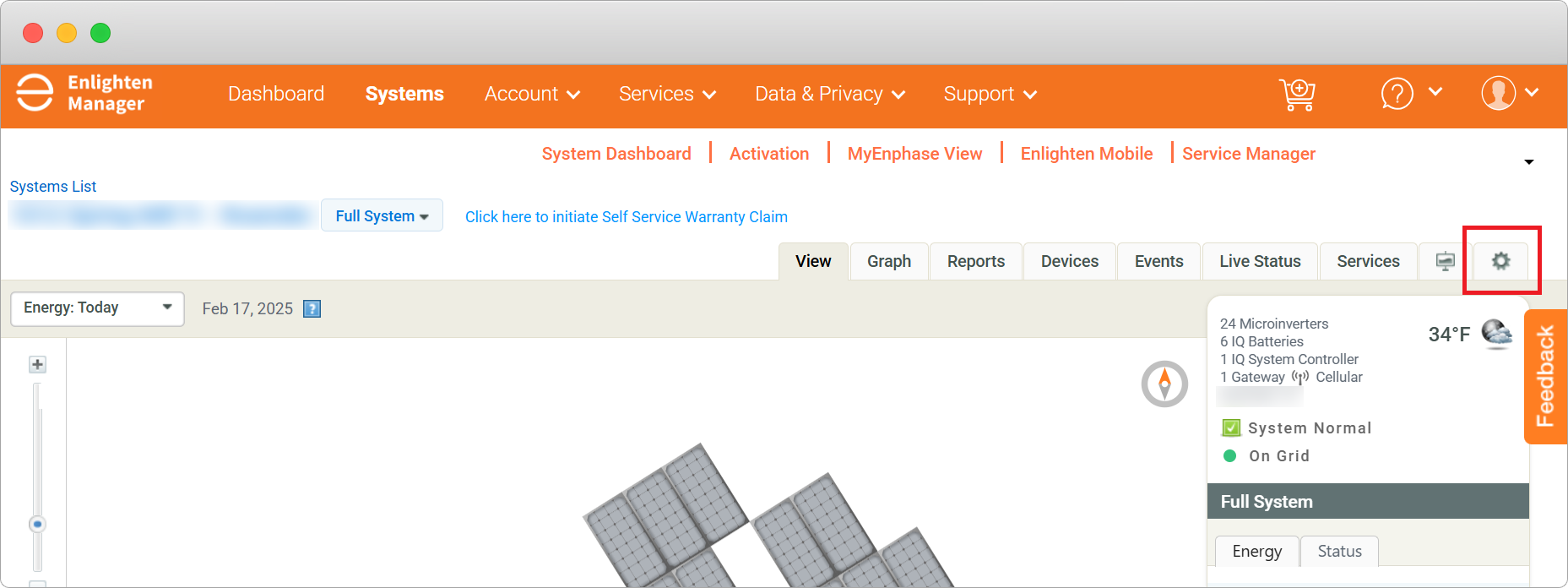Open the Reports tab
The height and width of the screenshot is (588, 1568).
976,261
